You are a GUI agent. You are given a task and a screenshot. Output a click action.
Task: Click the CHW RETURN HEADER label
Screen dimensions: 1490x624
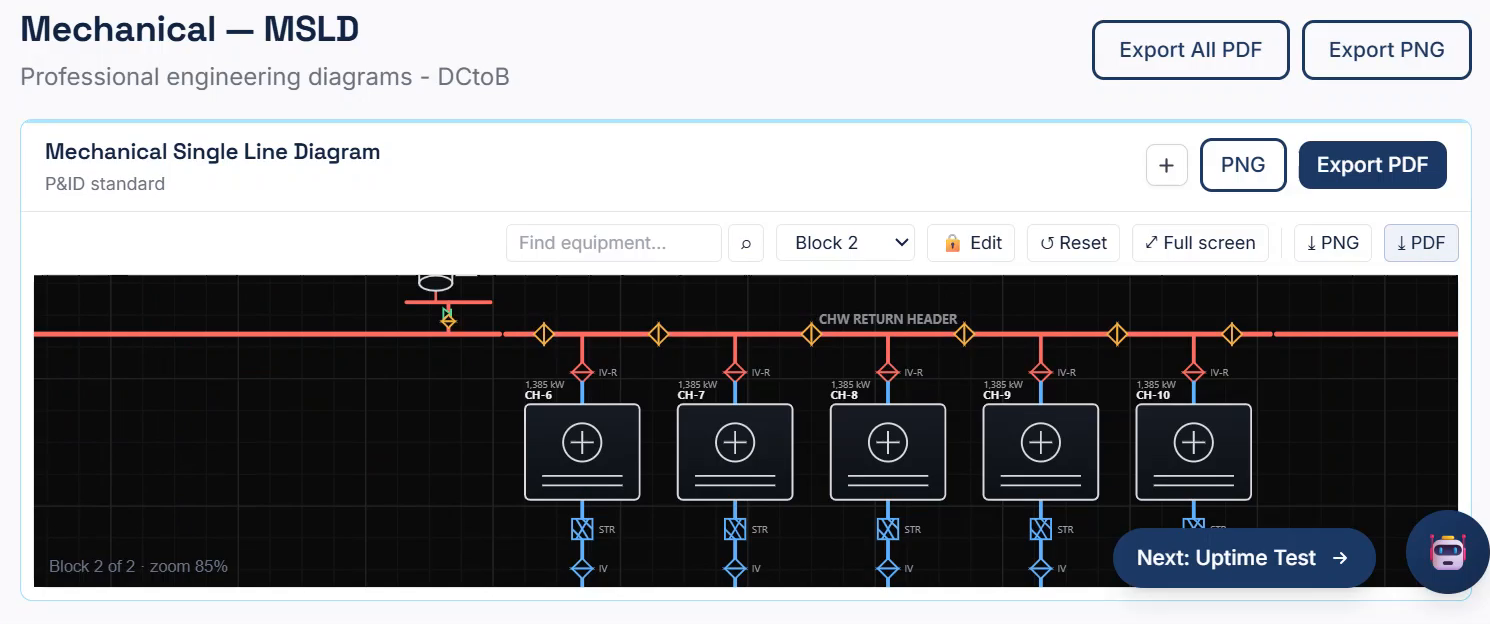pyautogui.click(x=888, y=319)
